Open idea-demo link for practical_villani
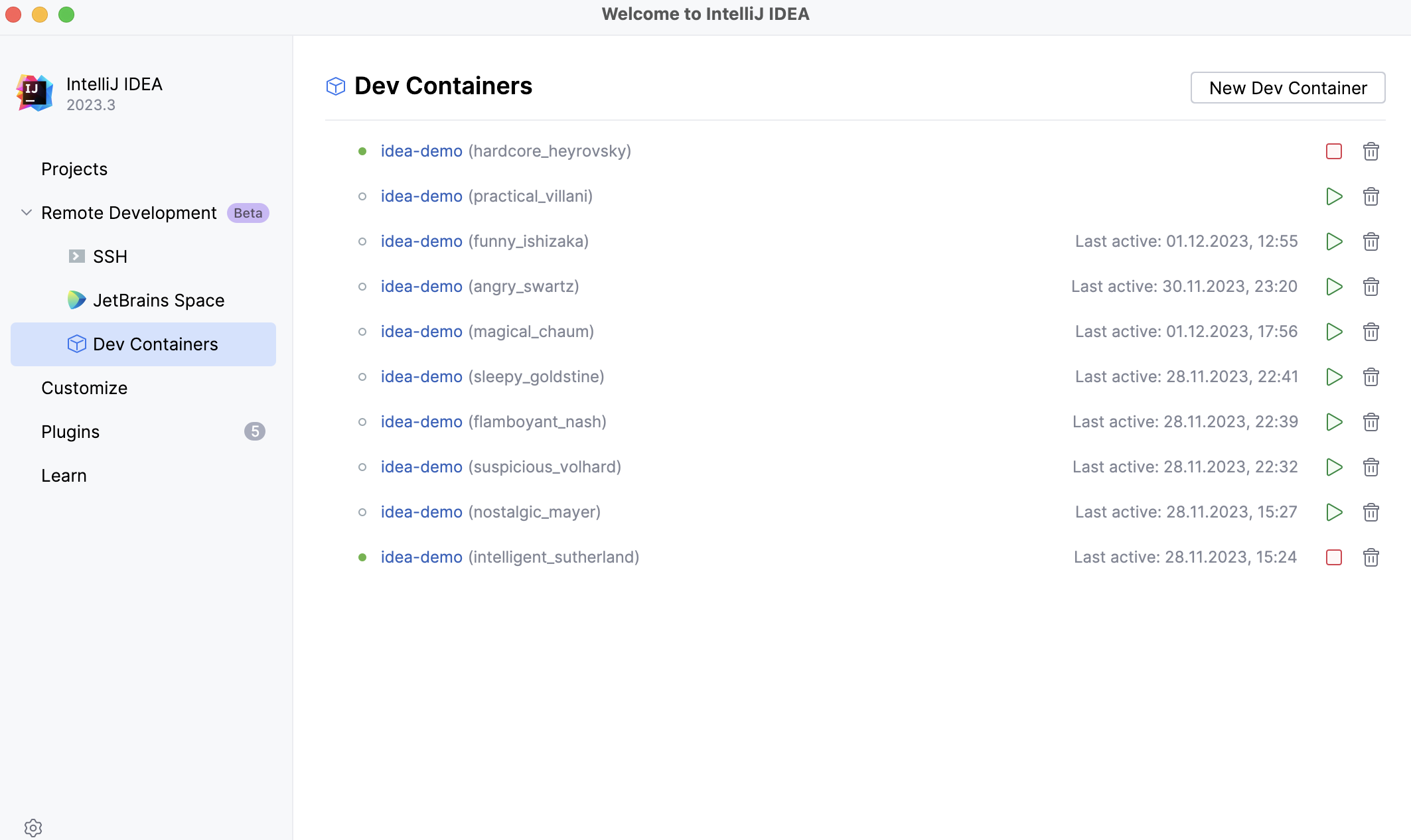Image resolution: width=1411 pixels, height=840 pixels. tap(421, 196)
